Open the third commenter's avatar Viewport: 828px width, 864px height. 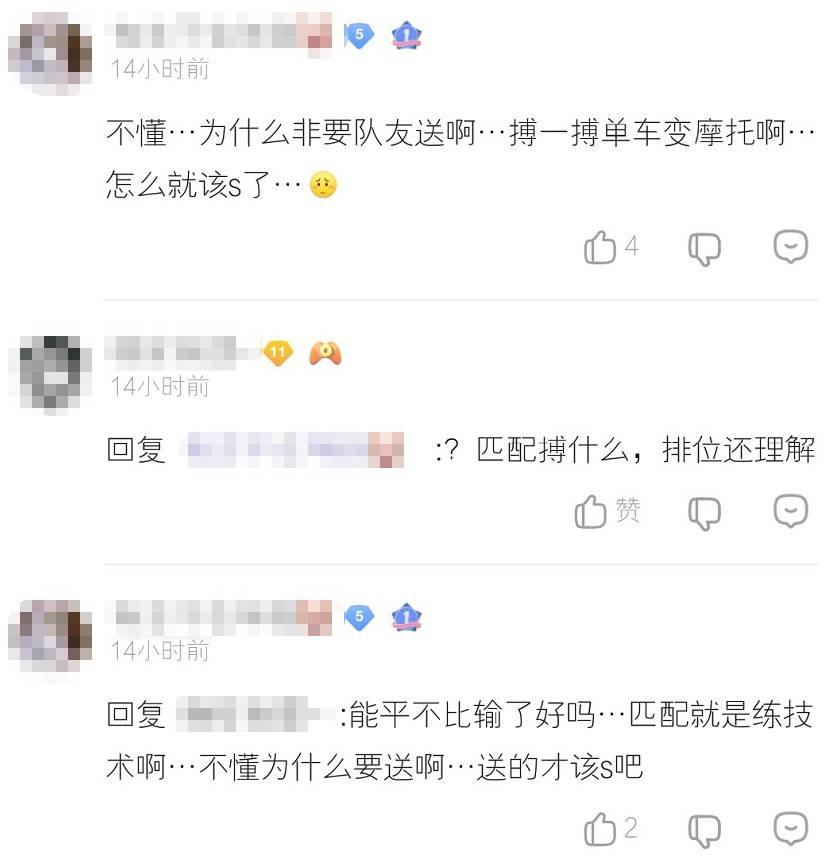coord(50,636)
